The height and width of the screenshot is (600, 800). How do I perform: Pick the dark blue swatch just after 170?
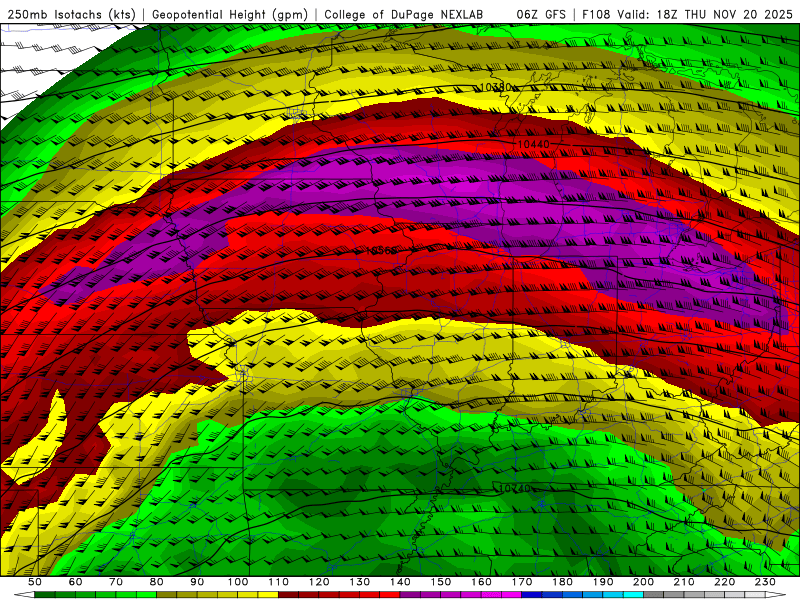tap(532, 595)
